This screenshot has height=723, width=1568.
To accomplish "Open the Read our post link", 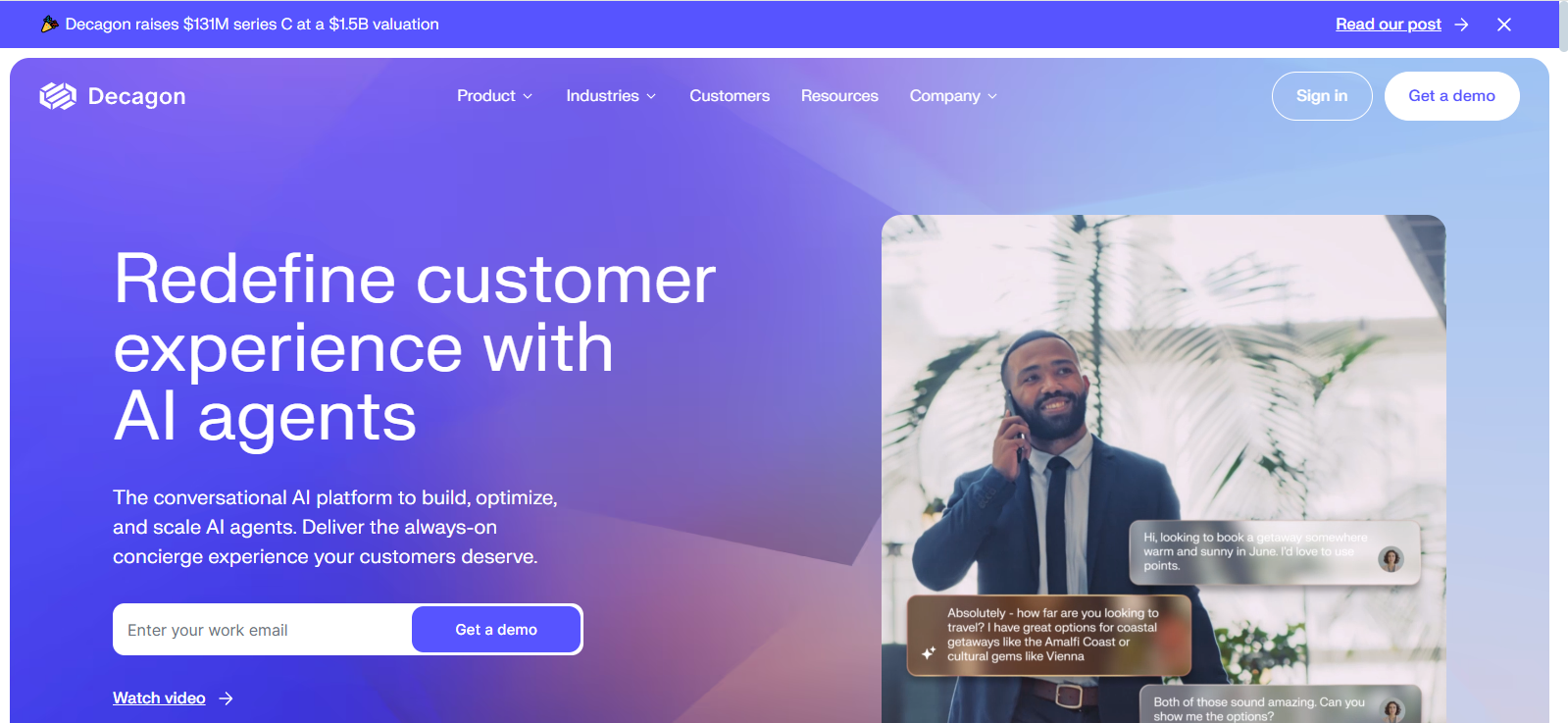I will (1389, 25).
